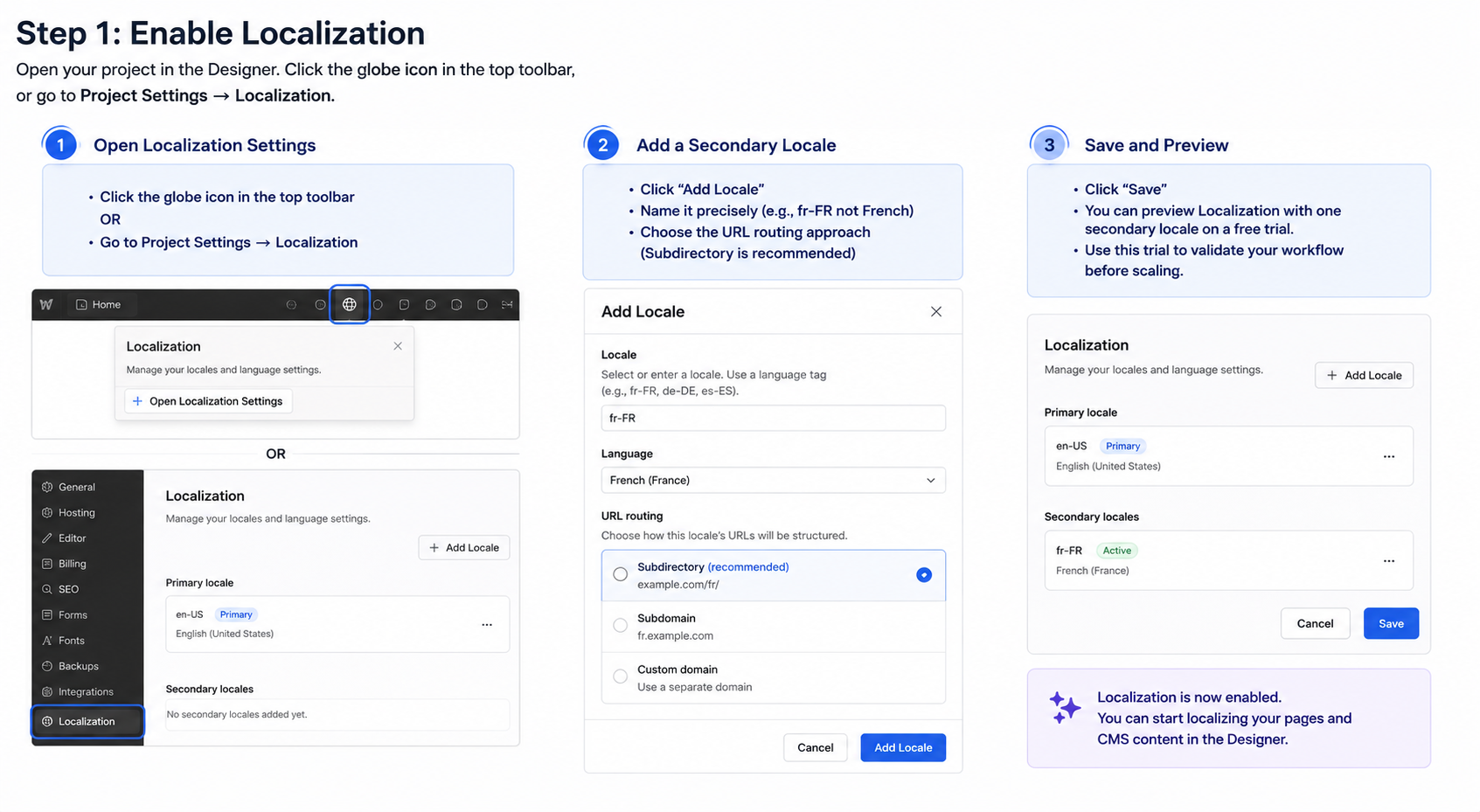The image size is (1480, 812).
Task: Click the blue Add Locale button
Action: 903,747
